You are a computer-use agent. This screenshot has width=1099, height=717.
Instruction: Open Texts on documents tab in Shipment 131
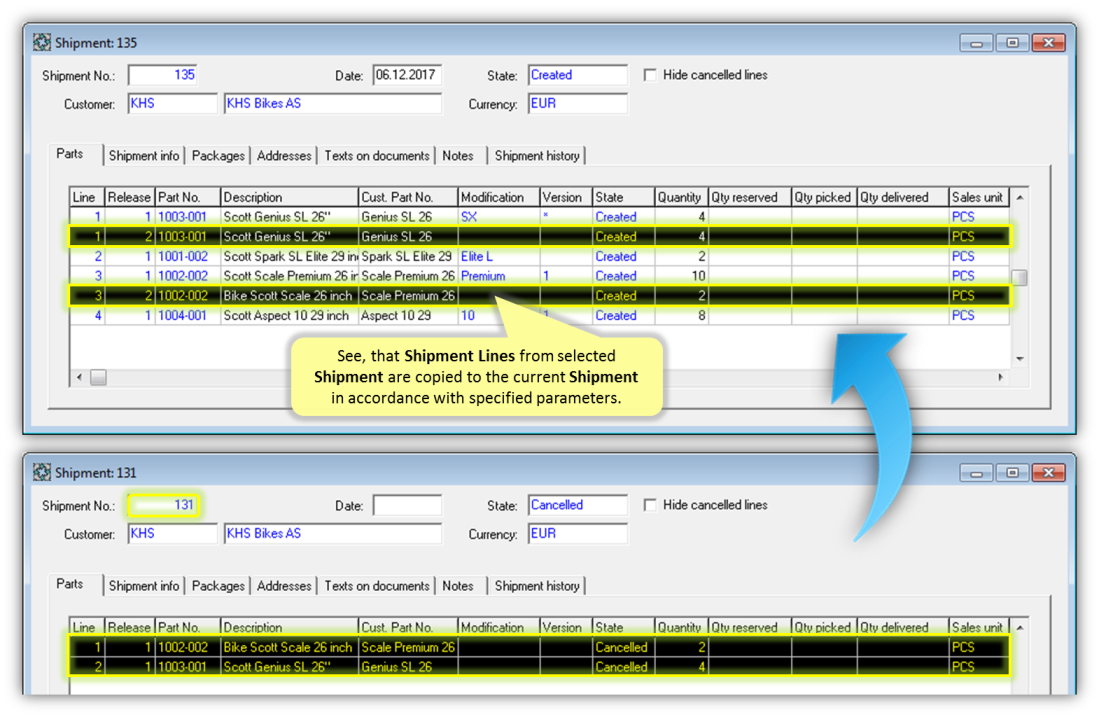tap(376, 586)
